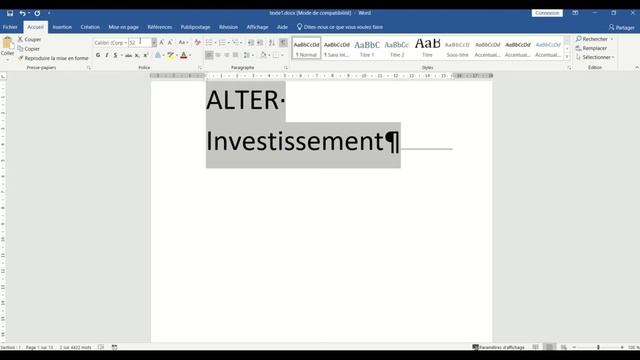The image size is (640, 360).
Task: Open the highlight color dropdown arrow
Action: coord(177,55)
